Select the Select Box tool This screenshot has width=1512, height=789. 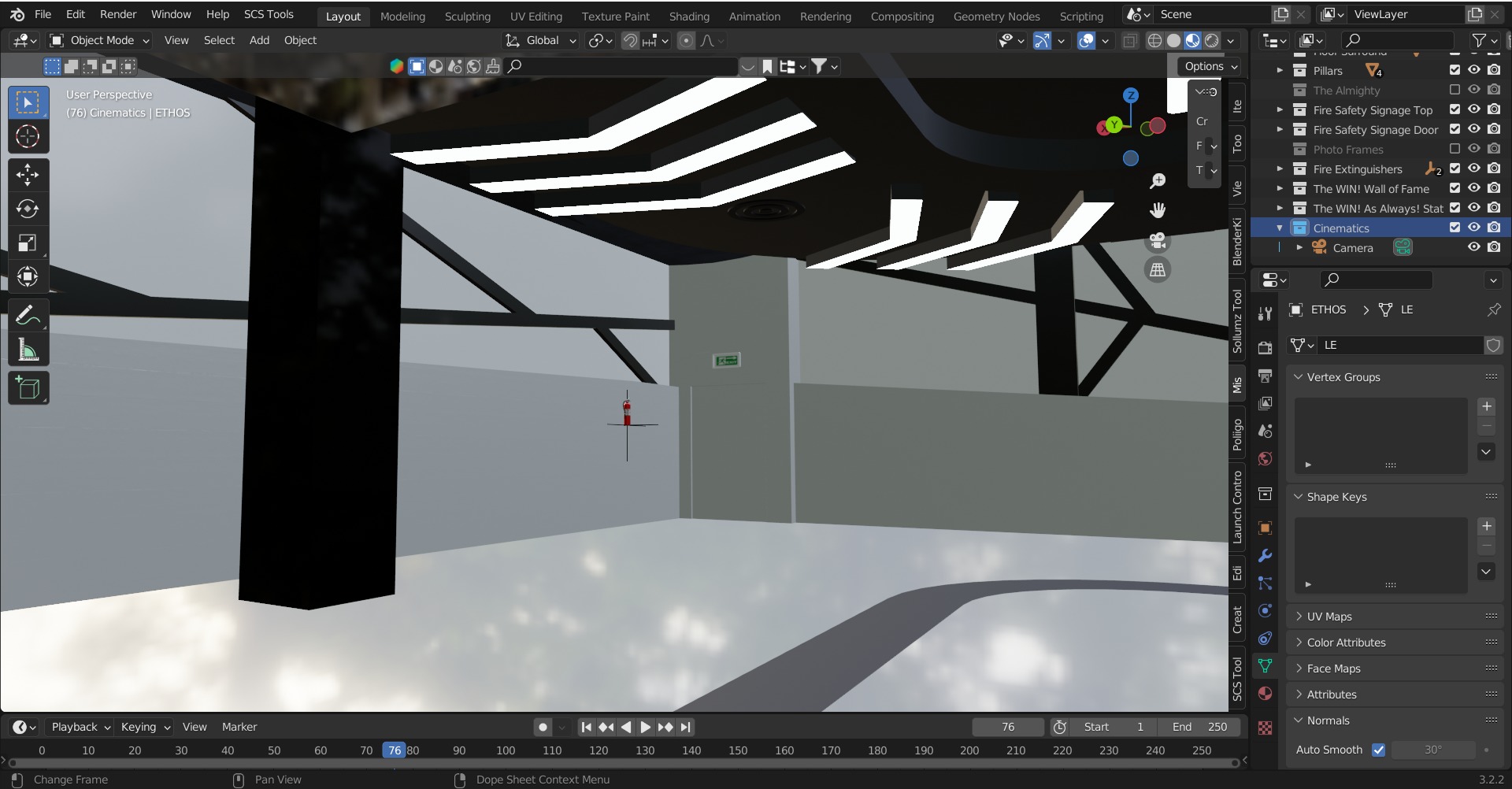point(28,102)
